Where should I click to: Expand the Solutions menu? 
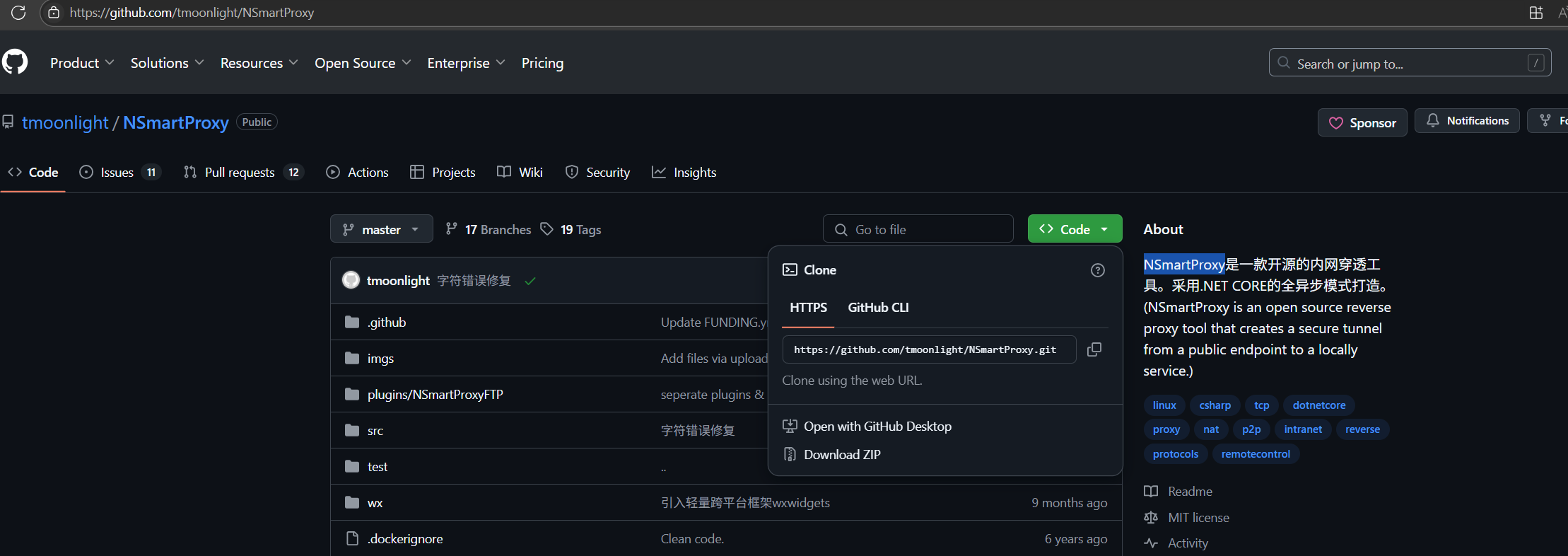pos(168,63)
